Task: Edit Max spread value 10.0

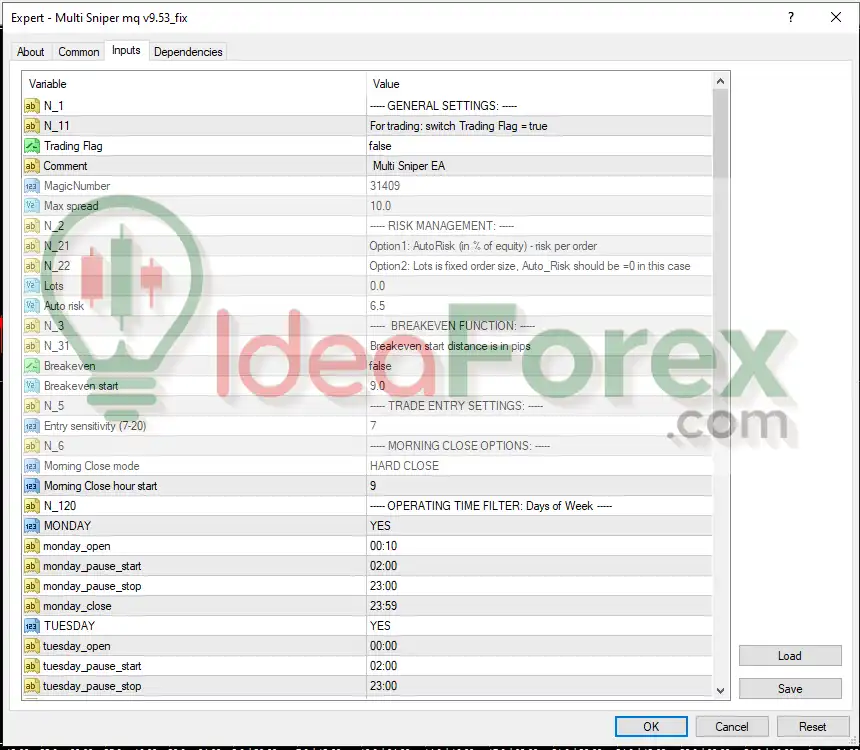Action: pyautogui.click(x=539, y=206)
